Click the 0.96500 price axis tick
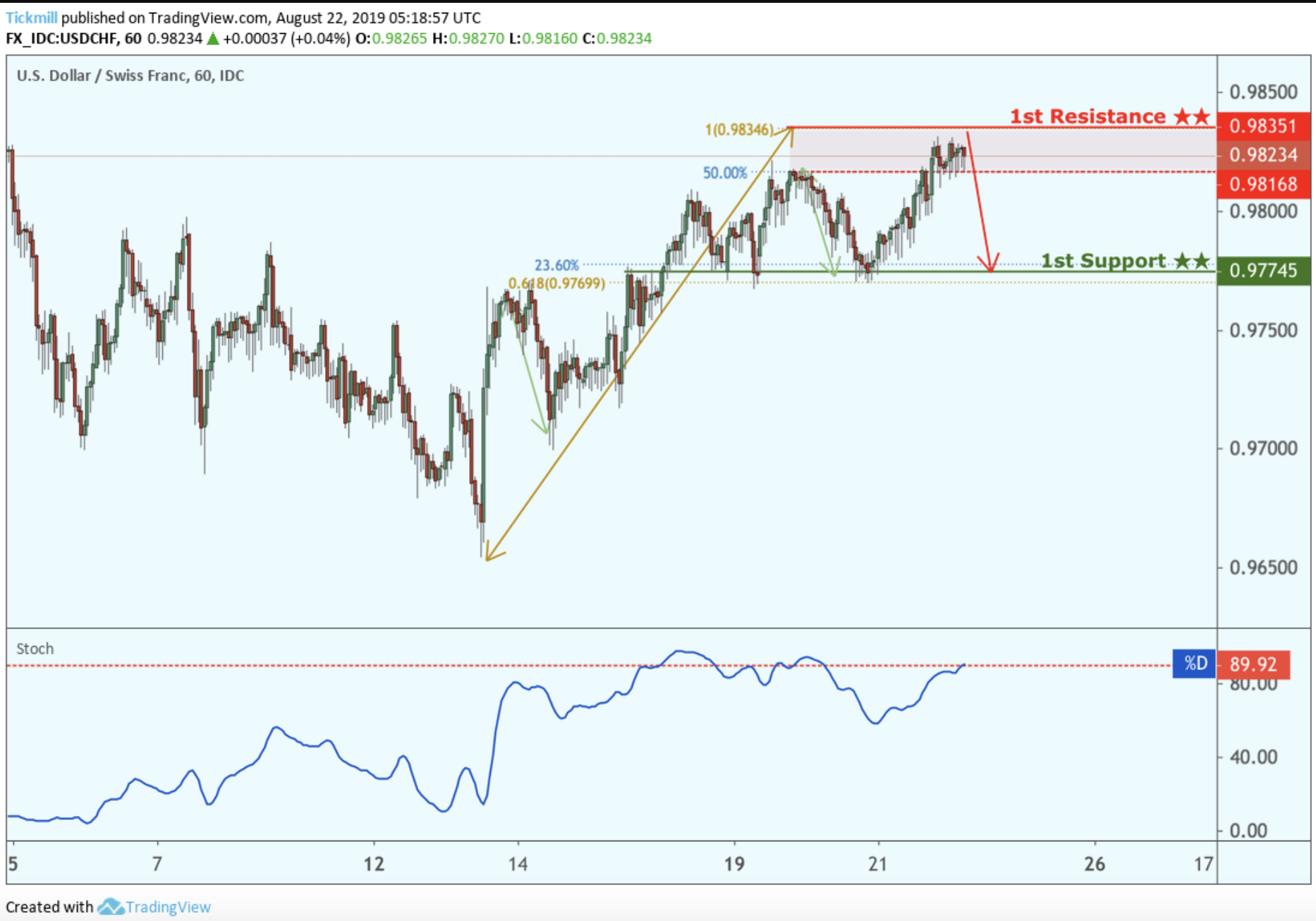Viewport: 1316px width, 921px height. click(1263, 568)
